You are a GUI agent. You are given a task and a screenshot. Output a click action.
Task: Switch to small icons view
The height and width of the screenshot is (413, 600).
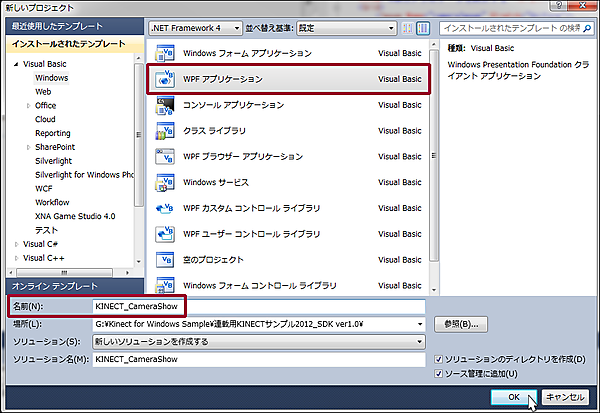[x=408, y=28]
